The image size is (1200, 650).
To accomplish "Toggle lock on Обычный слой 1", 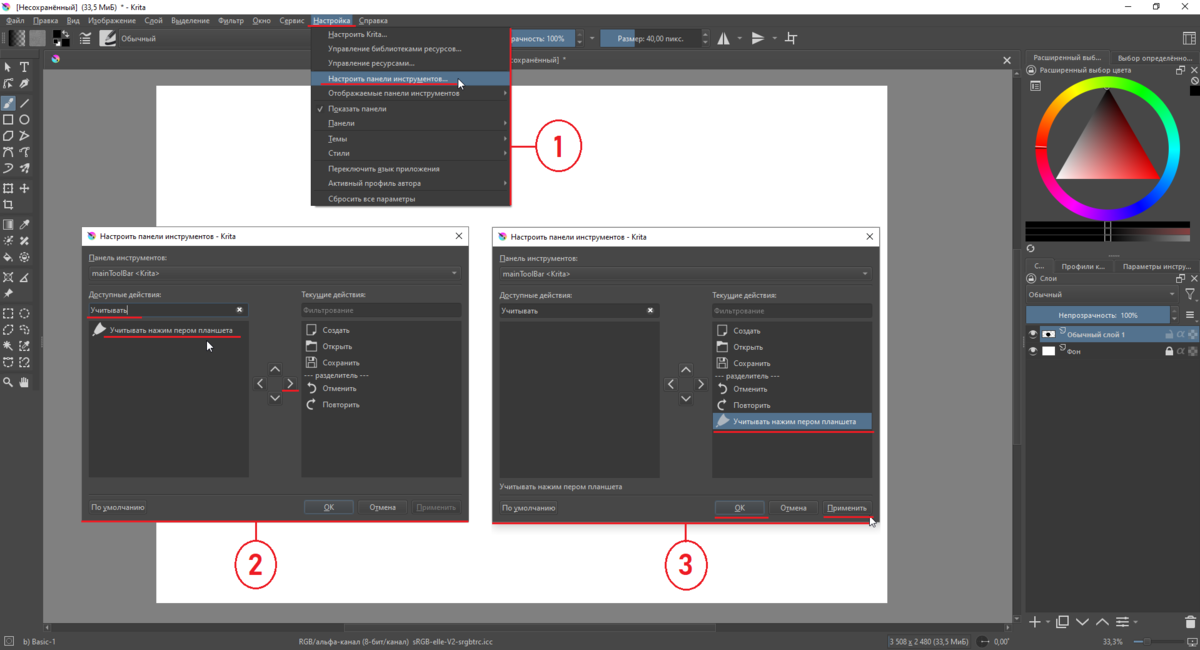I will coord(1168,334).
